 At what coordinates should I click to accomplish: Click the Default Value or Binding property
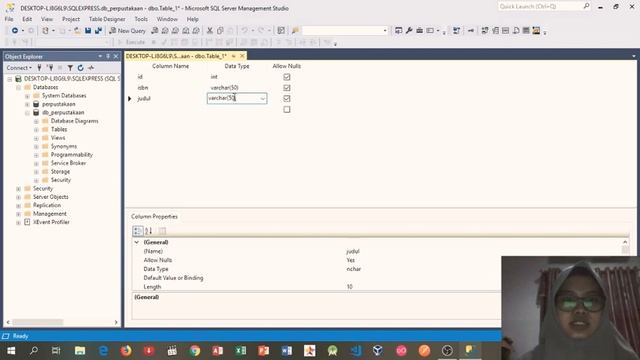pos(173,278)
